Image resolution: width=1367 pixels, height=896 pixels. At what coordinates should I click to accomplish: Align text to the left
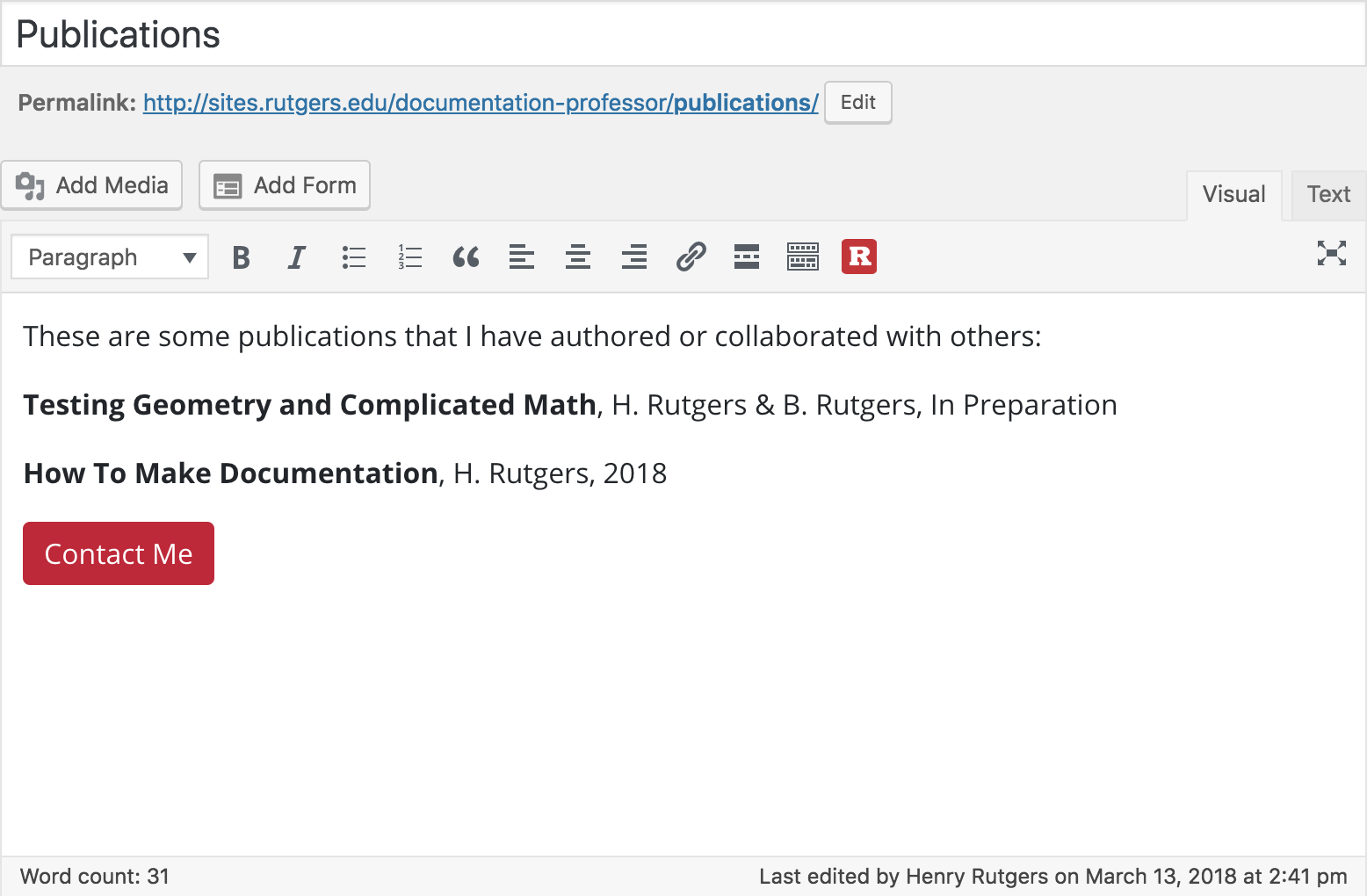coord(522,257)
